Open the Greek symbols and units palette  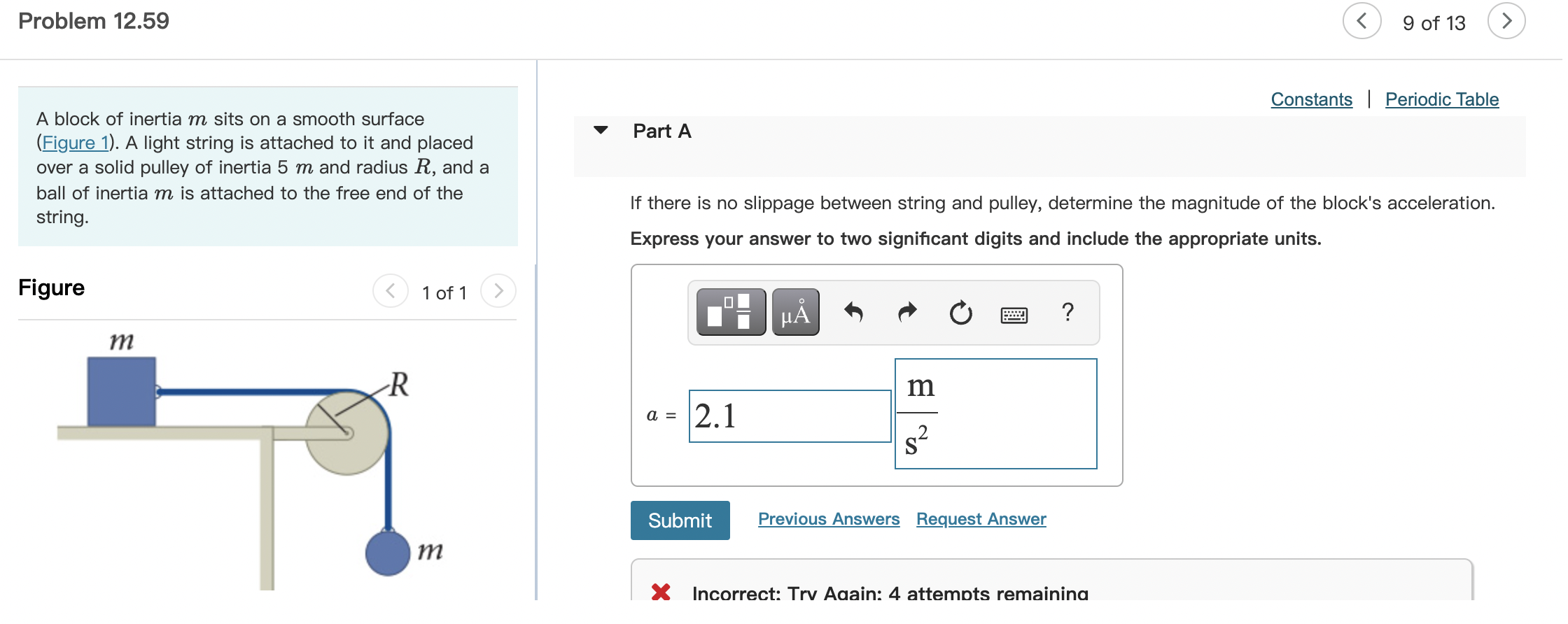[795, 312]
